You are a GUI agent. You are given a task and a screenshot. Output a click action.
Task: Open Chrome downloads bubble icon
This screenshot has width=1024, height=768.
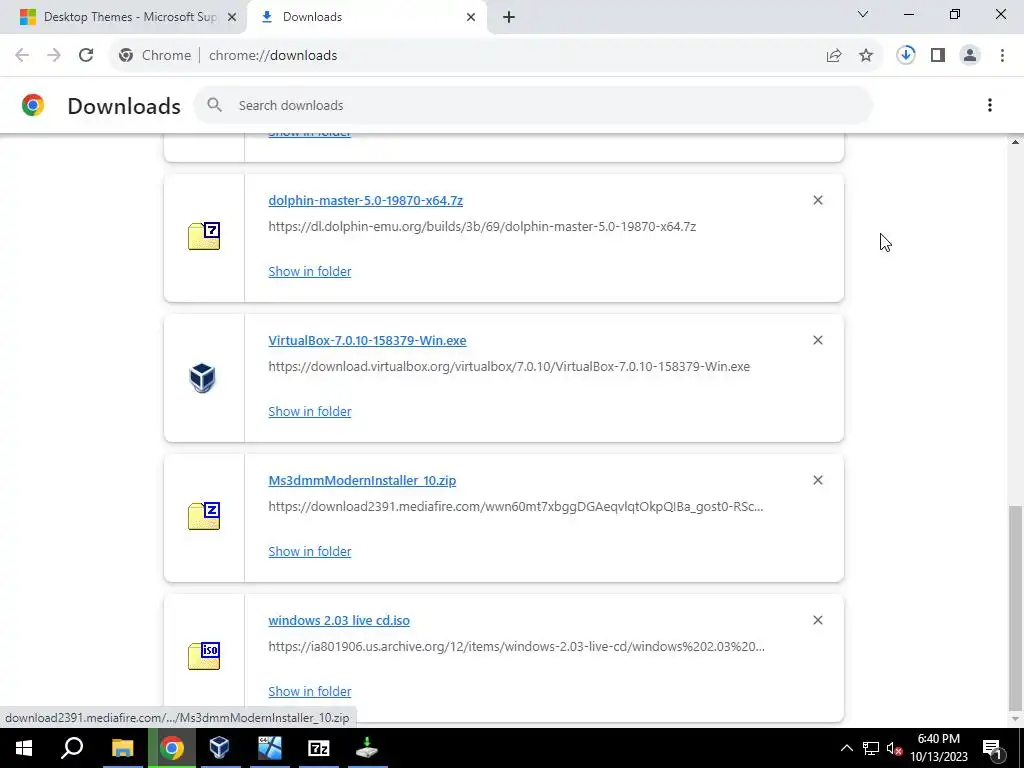tap(906, 56)
